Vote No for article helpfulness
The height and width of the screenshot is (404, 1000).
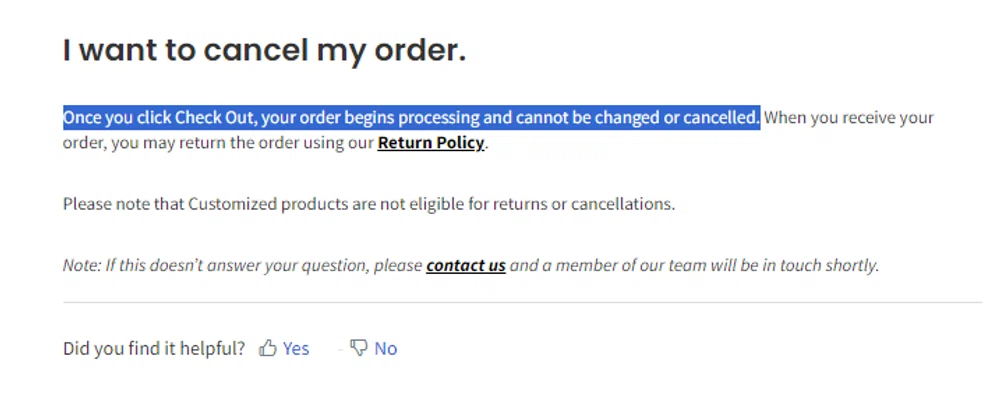point(385,348)
